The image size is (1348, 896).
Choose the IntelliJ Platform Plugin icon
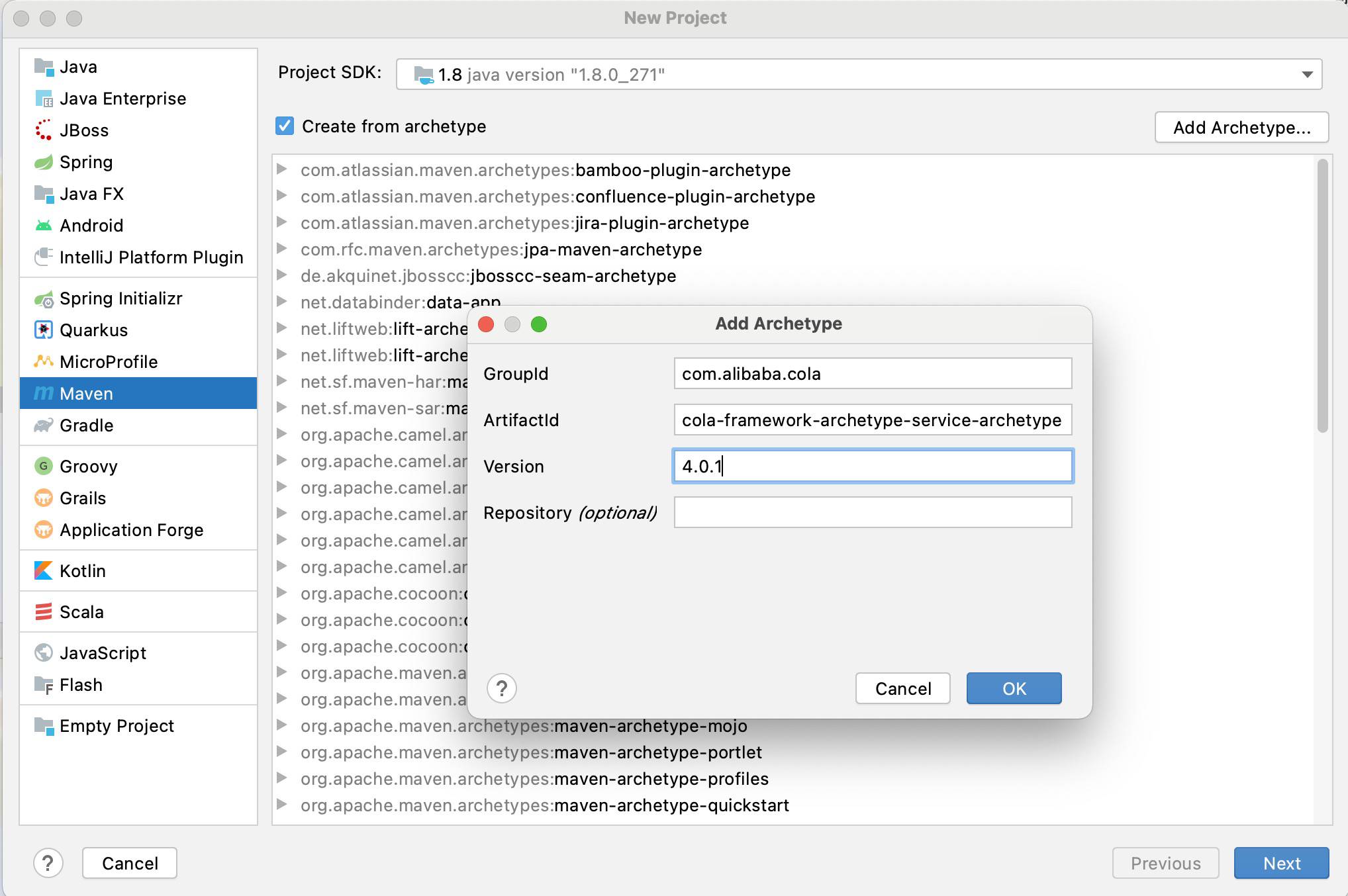[x=44, y=257]
